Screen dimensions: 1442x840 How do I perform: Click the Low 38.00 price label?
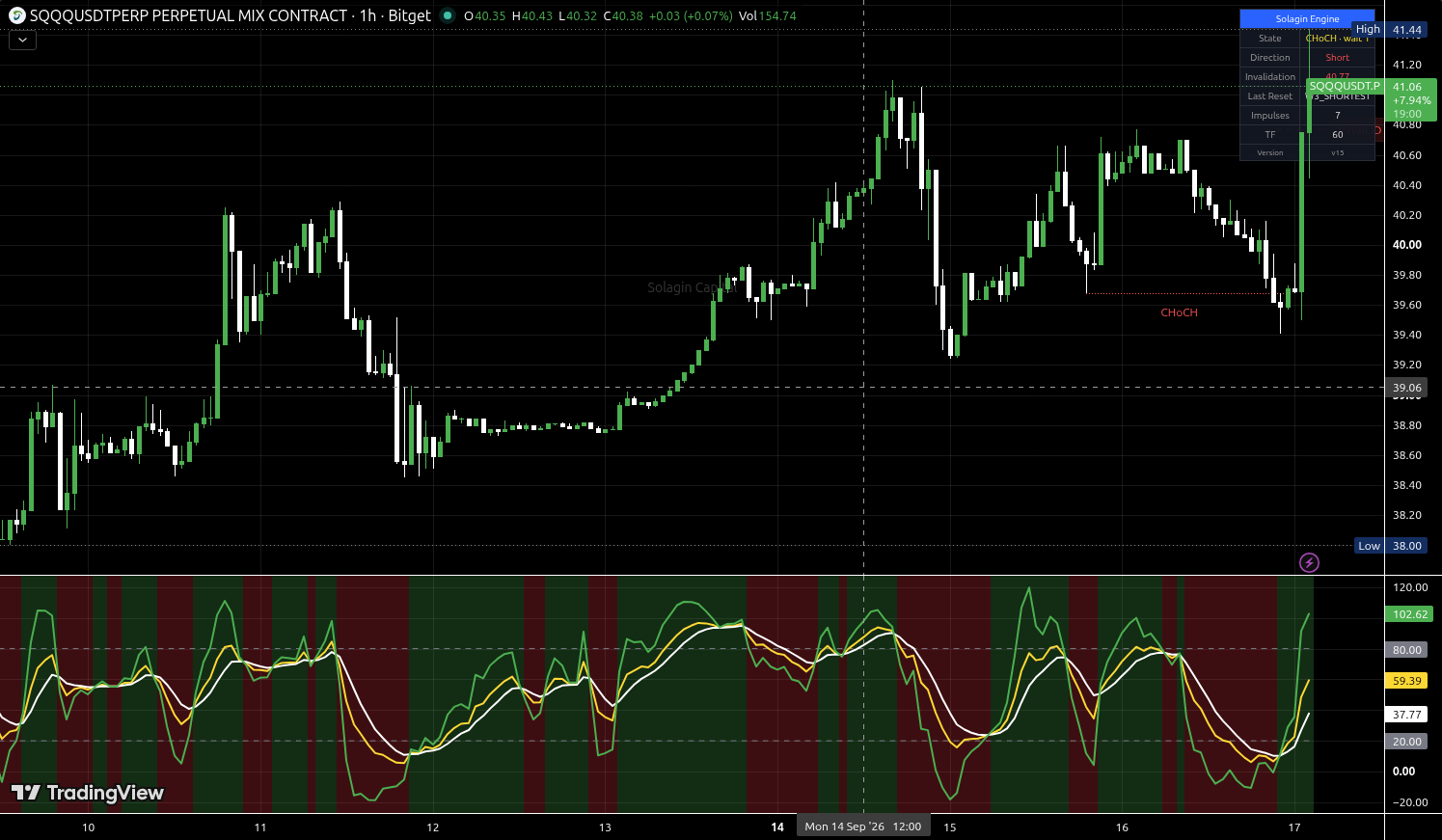click(1391, 546)
